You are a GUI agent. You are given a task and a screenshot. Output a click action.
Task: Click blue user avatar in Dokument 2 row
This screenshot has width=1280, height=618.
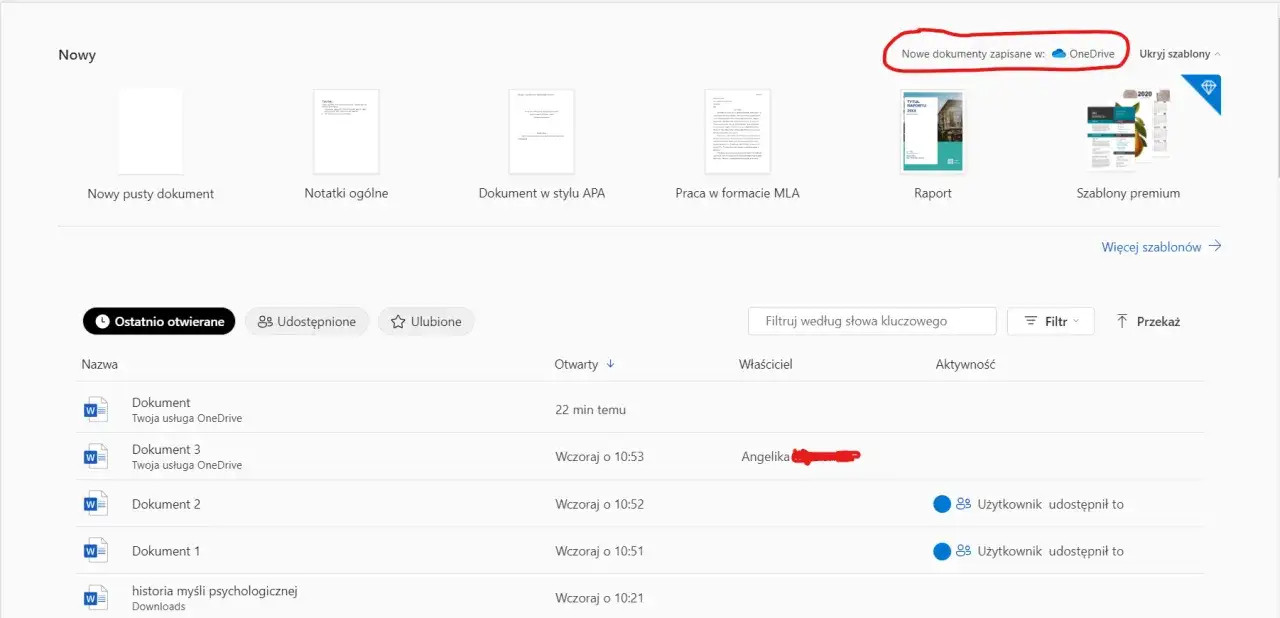[941, 504]
